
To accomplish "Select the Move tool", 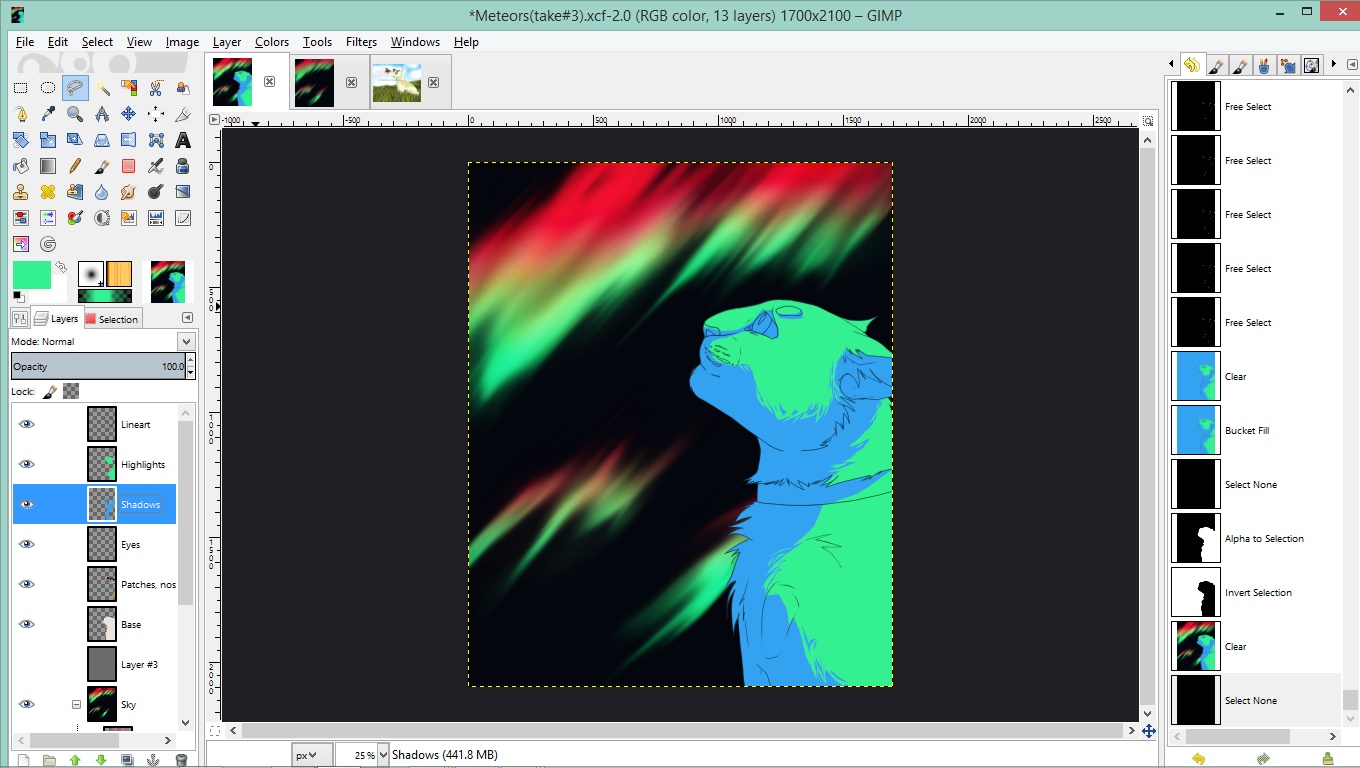I will pyautogui.click(x=129, y=114).
